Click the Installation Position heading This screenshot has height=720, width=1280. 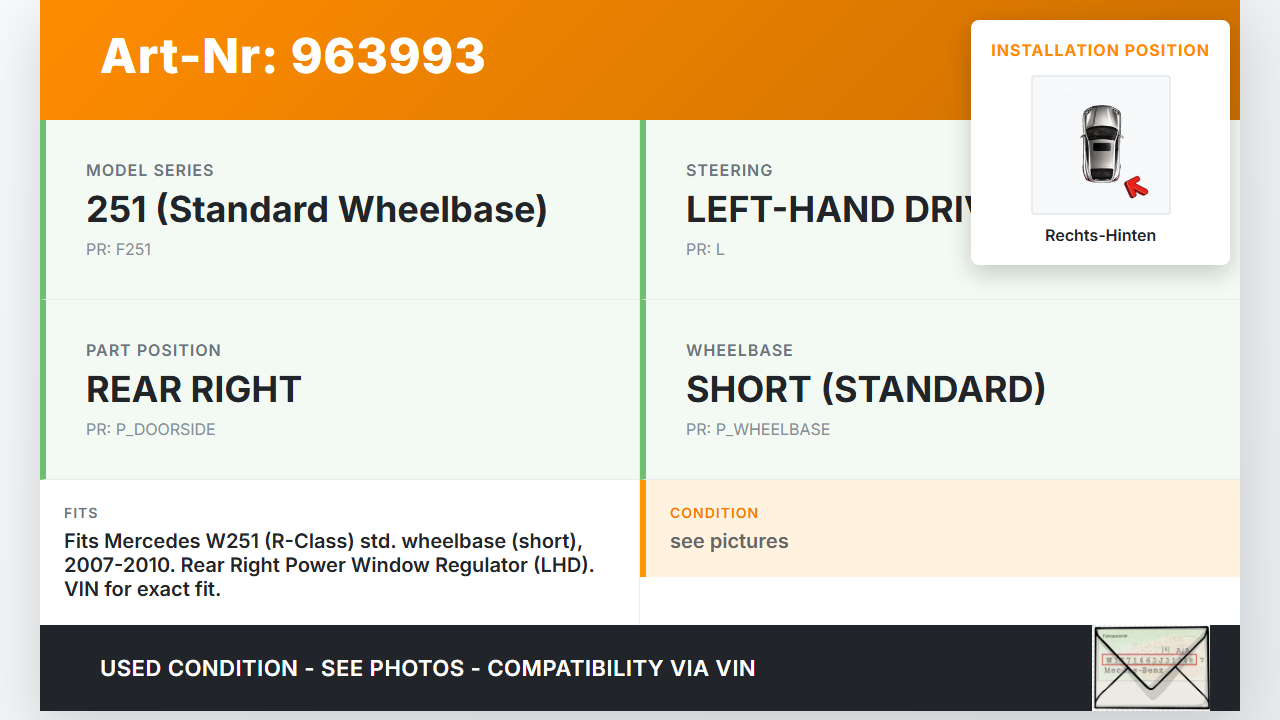[1100, 51]
